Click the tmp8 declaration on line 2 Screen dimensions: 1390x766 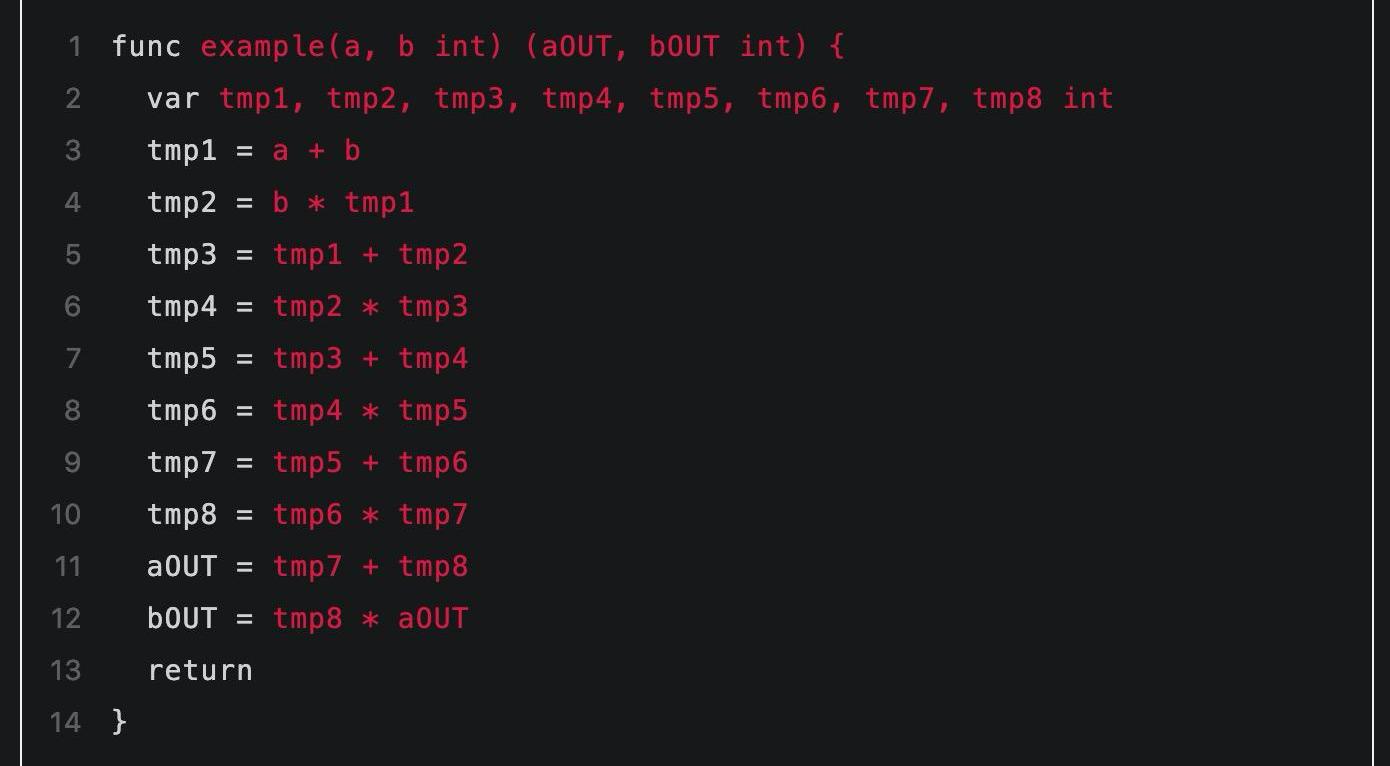[x=1007, y=99]
